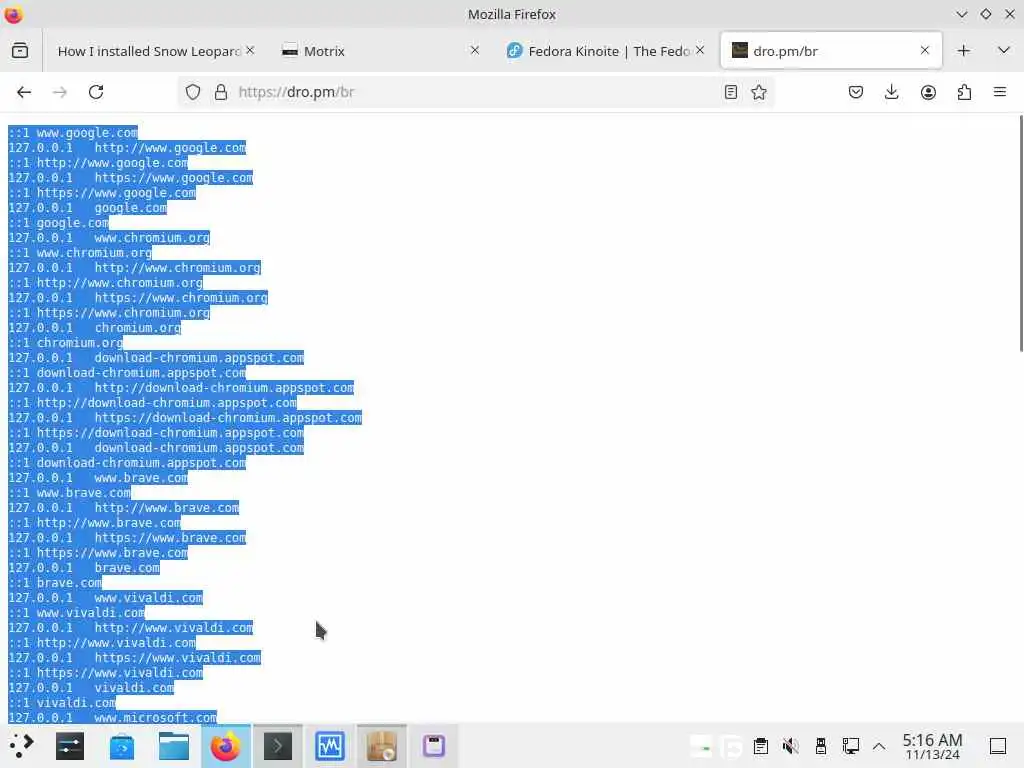Screen dimensions: 1024x768
Task: Open Firefox application hamburger menu
Action: click(x=1000, y=92)
